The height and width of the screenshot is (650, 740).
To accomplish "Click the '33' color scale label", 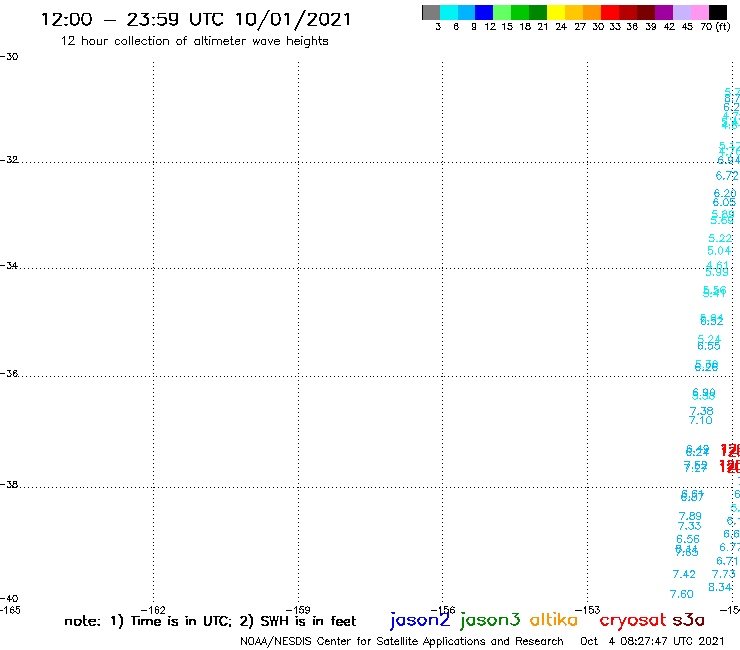I will (615, 27).
